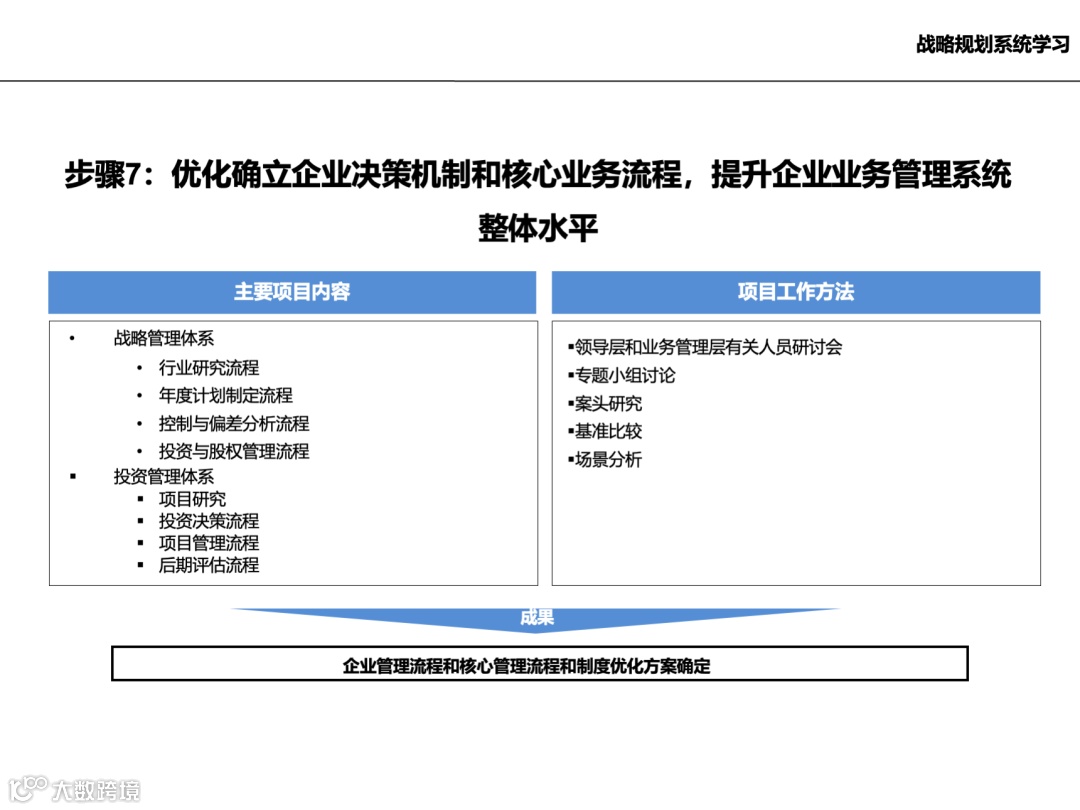Click the line 领导层和业务管理层有关人员研讨会
Screen dimensions: 1080x810
click(x=705, y=347)
